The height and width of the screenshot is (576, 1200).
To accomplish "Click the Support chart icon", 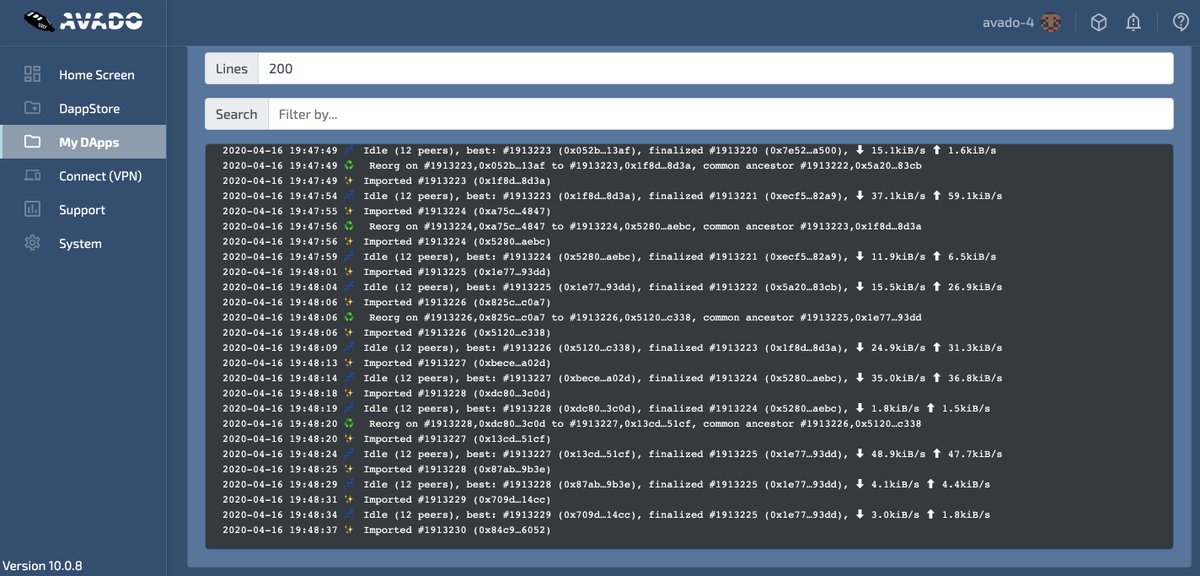I will pos(32,209).
